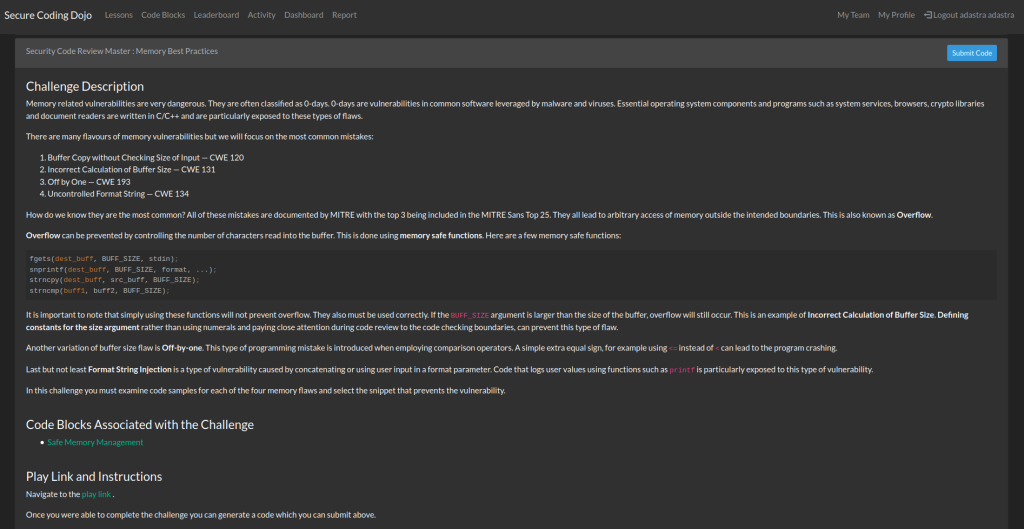Open My Profile page
Image resolution: width=1024 pixels, height=529 pixels.
coord(896,15)
